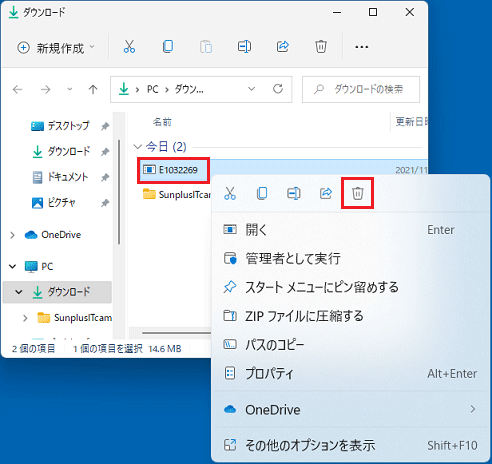
Task: Go up one folder with the up arrow
Action: 93,89
